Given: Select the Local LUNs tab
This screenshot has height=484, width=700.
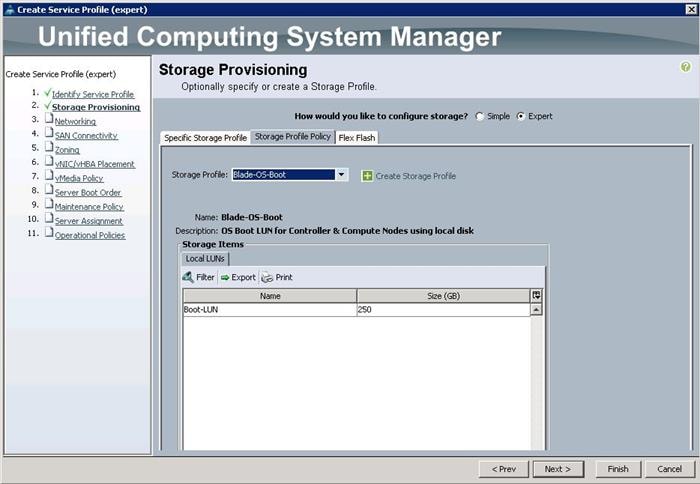Looking at the screenshot, I should (x=205, y=259).
